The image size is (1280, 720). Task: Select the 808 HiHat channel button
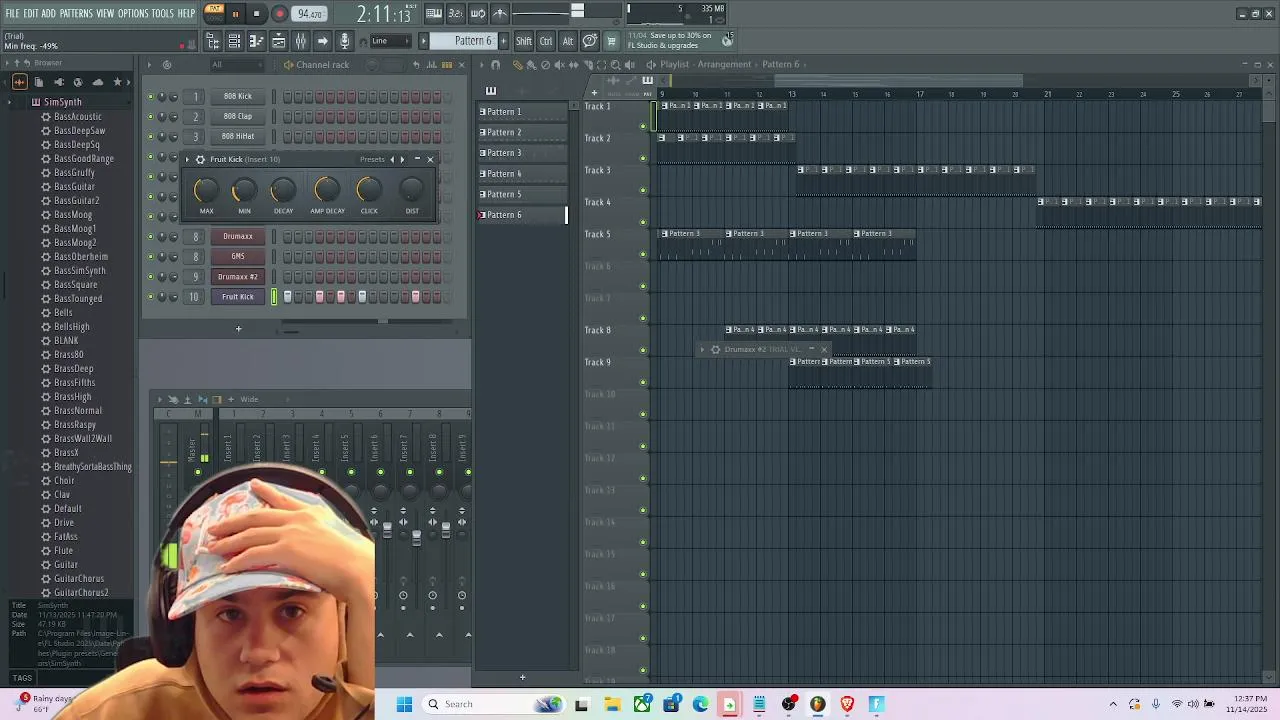[238, 136]
